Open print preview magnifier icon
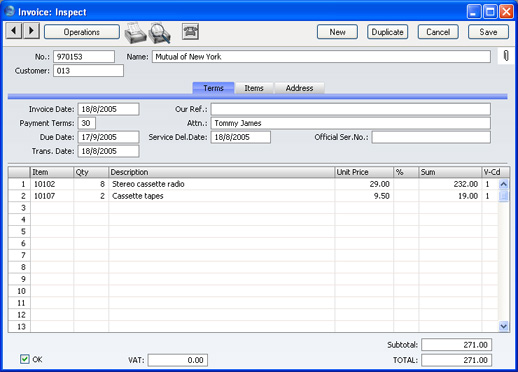This screenshot has width=518, height=372. (159, 33)
